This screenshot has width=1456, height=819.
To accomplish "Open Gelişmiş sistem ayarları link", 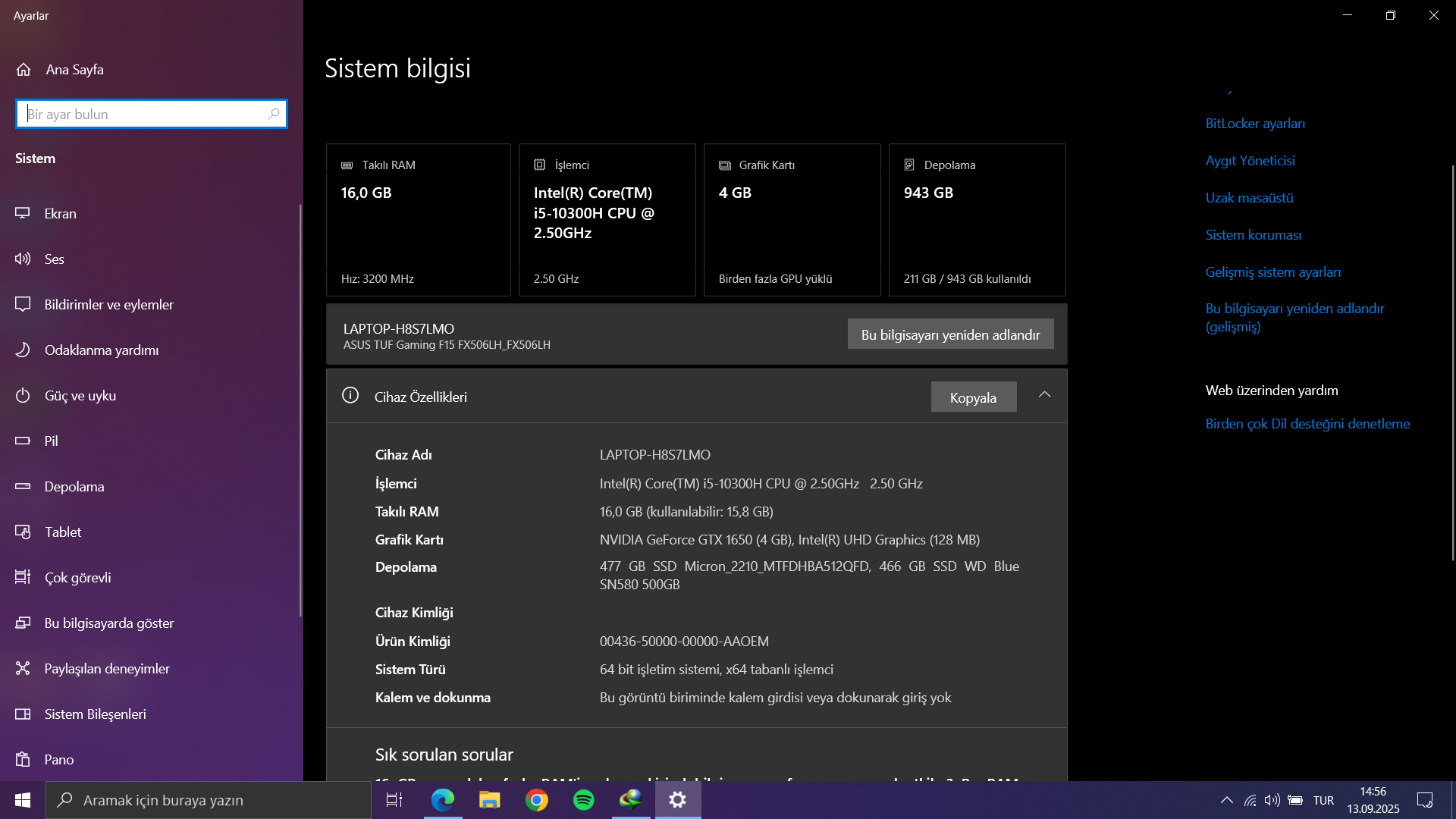I will coord(1272,272).
